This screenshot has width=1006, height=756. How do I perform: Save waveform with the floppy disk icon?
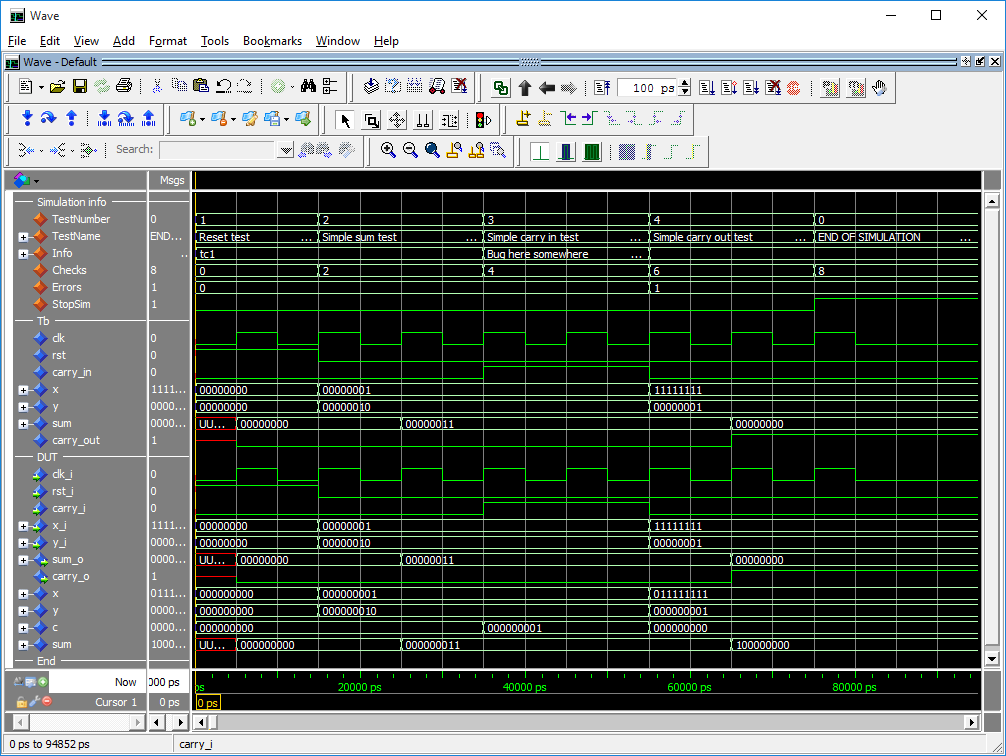(x=80, y=87)
